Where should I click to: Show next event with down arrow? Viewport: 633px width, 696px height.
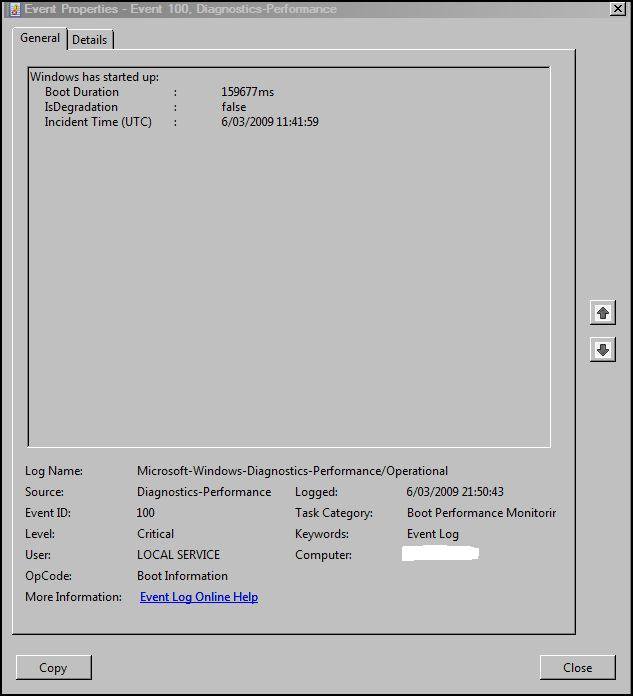(602, 350)
